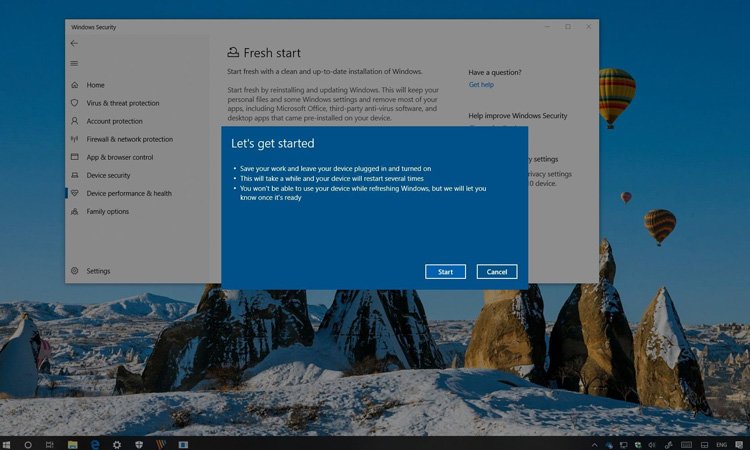Click the Start button in the dialog

pos(445,272)
